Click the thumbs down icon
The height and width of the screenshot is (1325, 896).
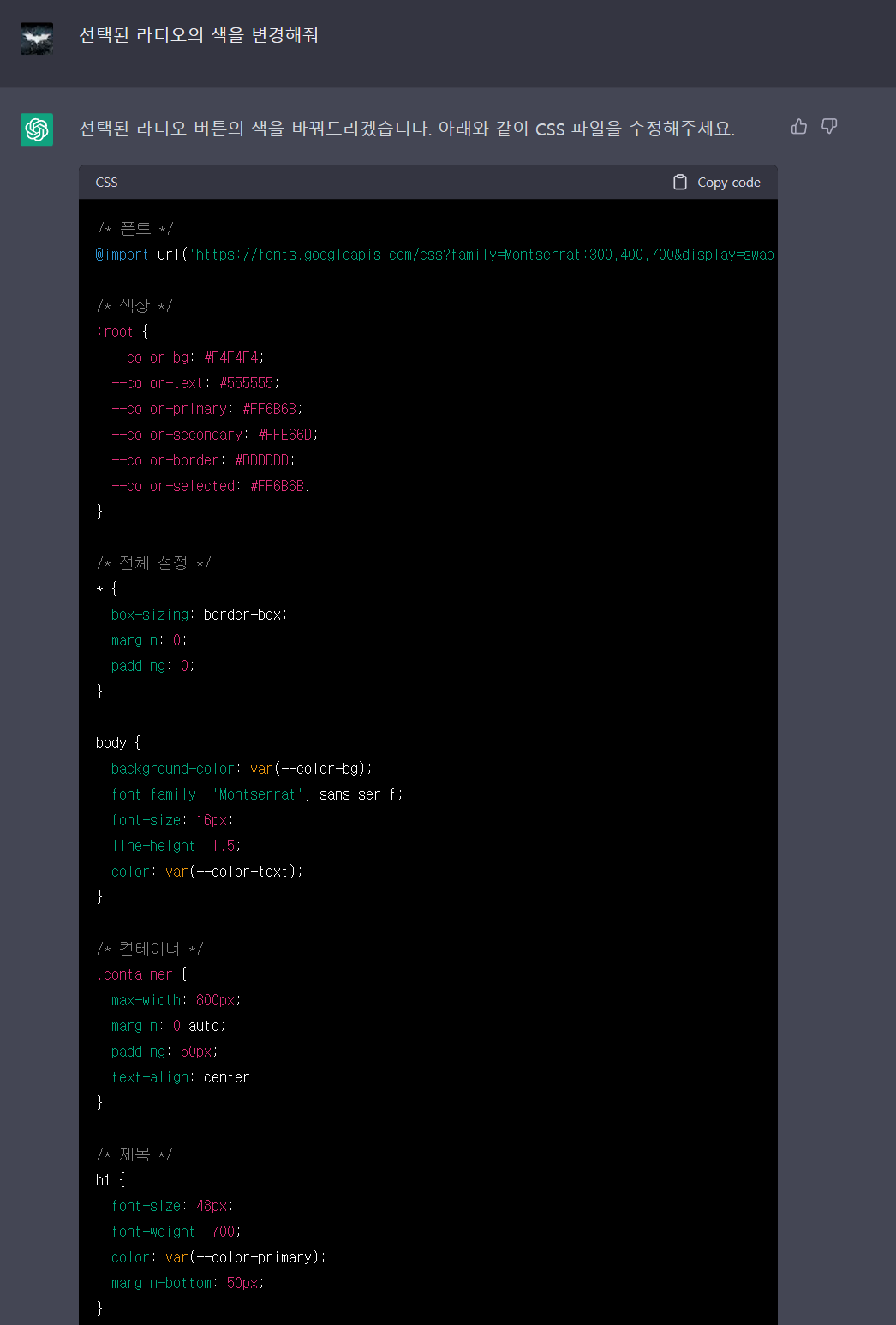829,127
